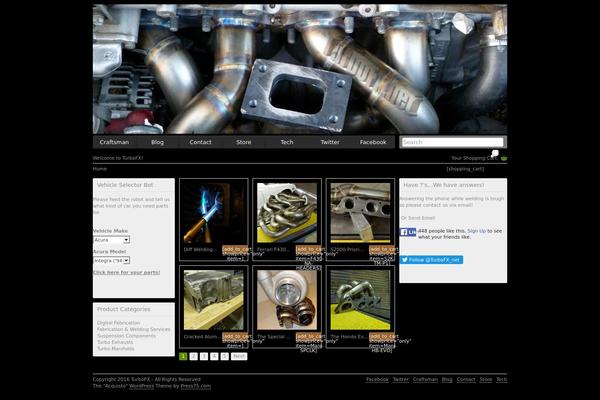Viewport: 600px width, 400px height.
Task: Open the Facebook navigation menu item
Action: (373, 142)
